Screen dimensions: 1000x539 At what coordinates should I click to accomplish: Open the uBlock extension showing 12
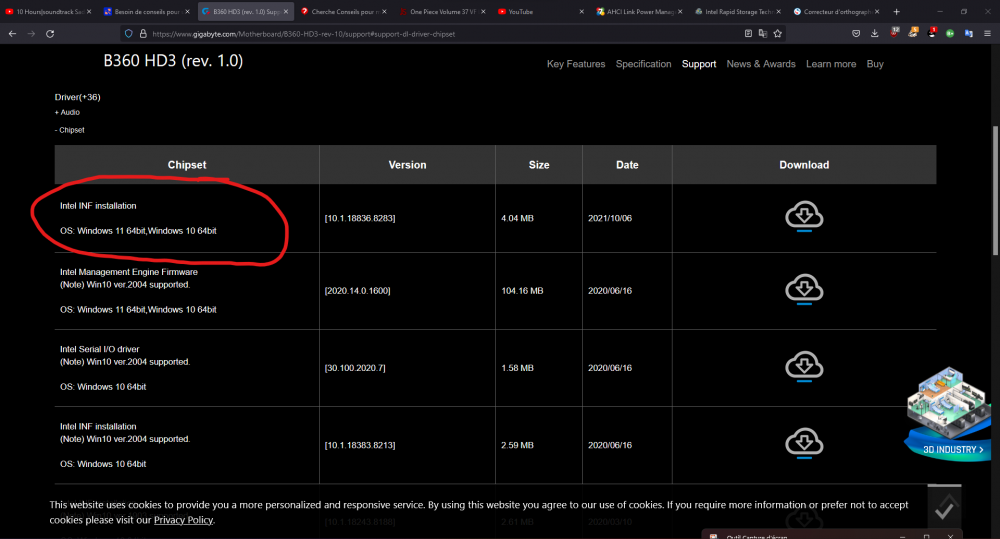click(x=894, y=33)
